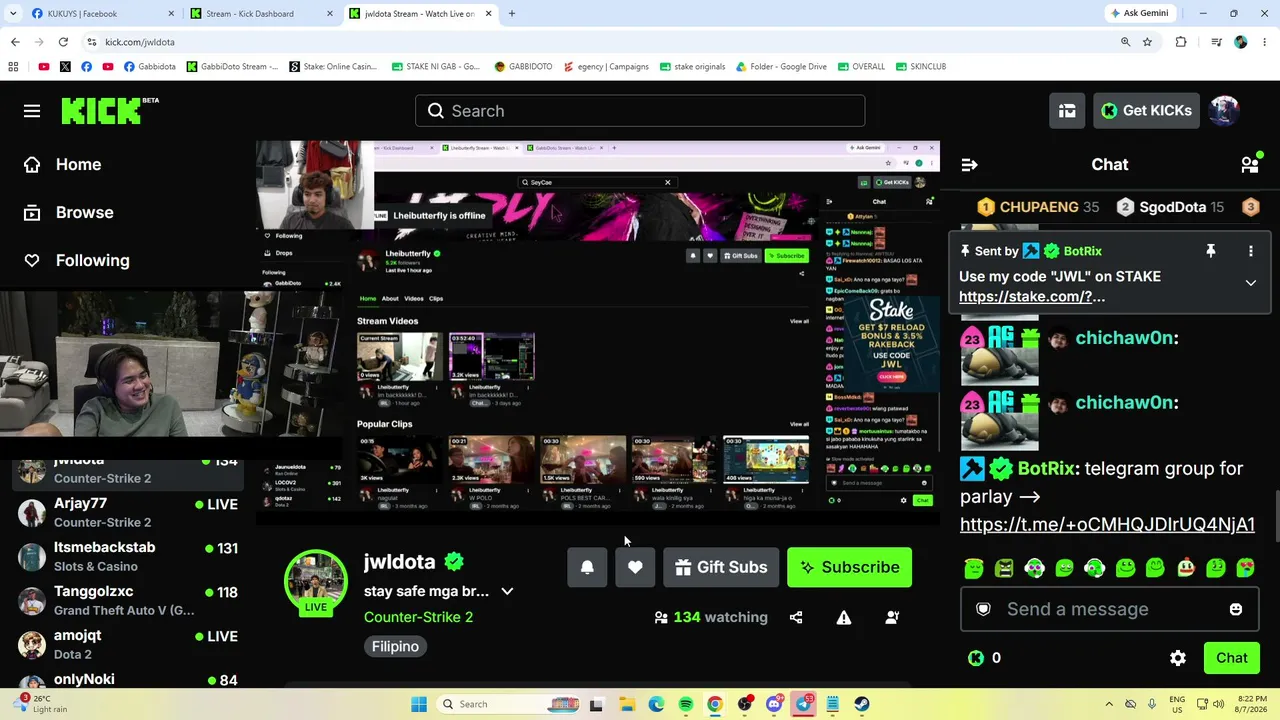The height and width of the screenshot is (720, 1280).
Task: Show the chat users list icon
Action: [1249, 165]
